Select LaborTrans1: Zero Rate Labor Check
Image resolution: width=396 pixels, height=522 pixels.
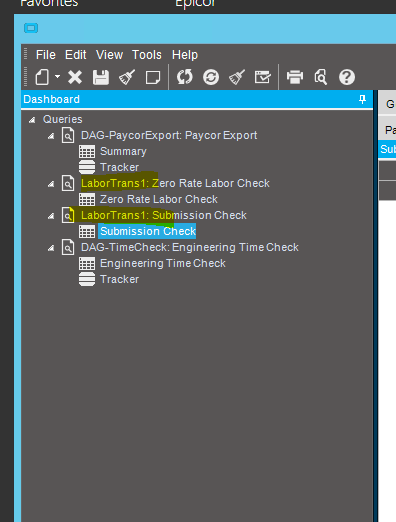tap(175, 183)
